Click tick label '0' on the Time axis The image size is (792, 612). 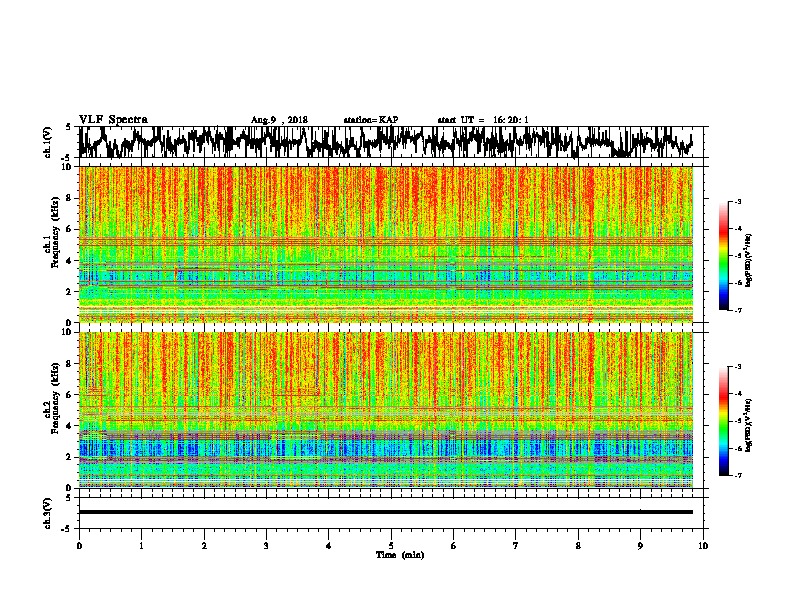tap(79, 546)
